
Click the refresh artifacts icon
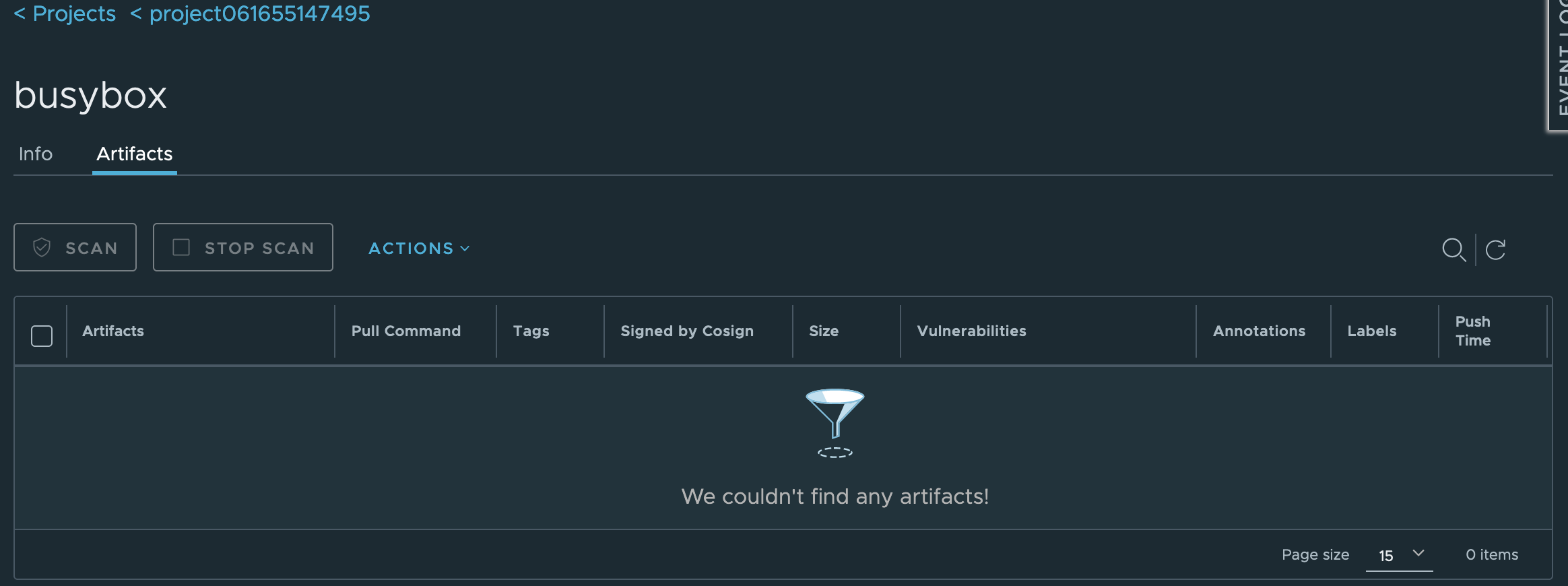1495,251
